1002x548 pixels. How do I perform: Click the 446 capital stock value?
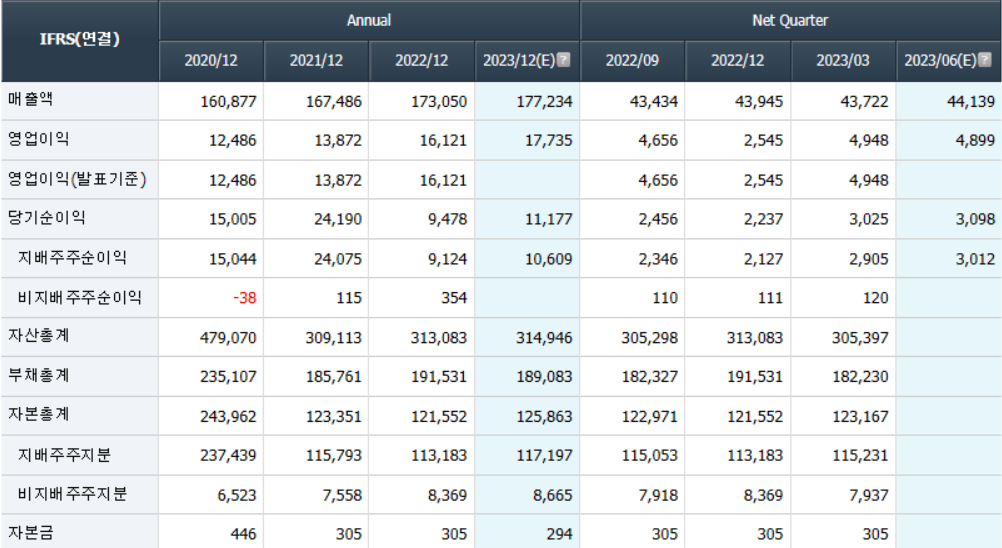click(x=243, y=535)
